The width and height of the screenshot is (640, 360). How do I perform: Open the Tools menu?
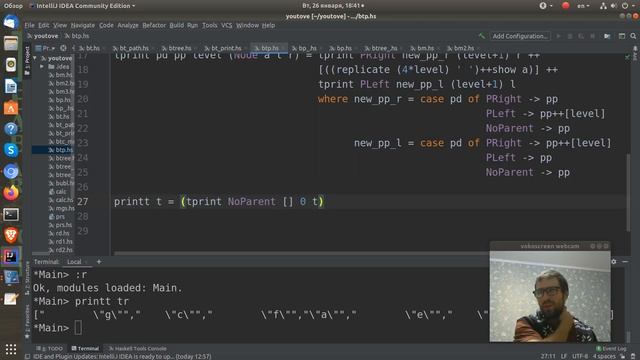pyautogui.click(x=209, y=25)
